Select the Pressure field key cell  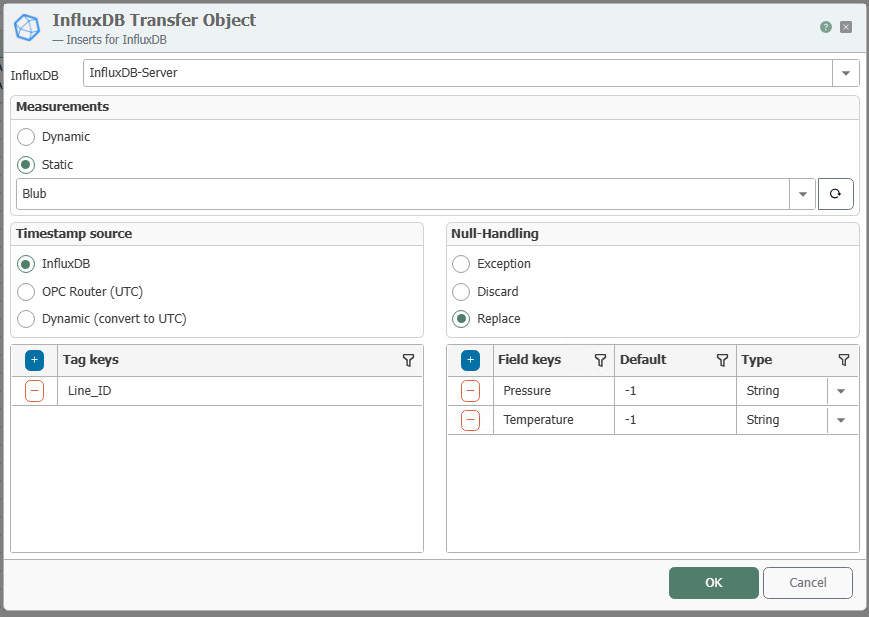click(553, 391)
